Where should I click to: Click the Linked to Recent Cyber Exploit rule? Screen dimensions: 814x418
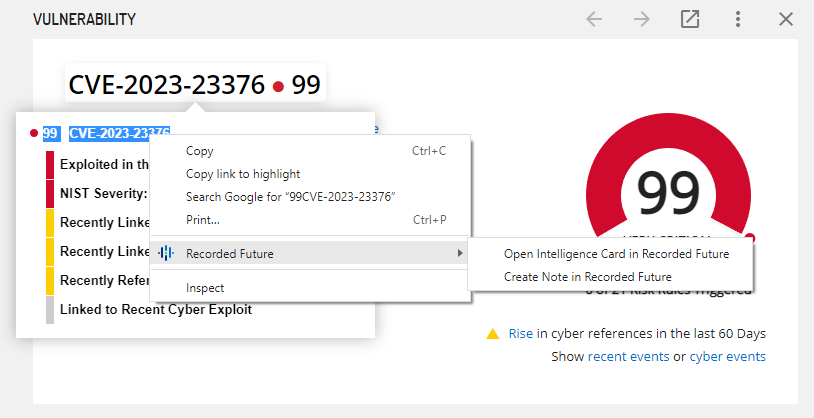tap(155, 309)
